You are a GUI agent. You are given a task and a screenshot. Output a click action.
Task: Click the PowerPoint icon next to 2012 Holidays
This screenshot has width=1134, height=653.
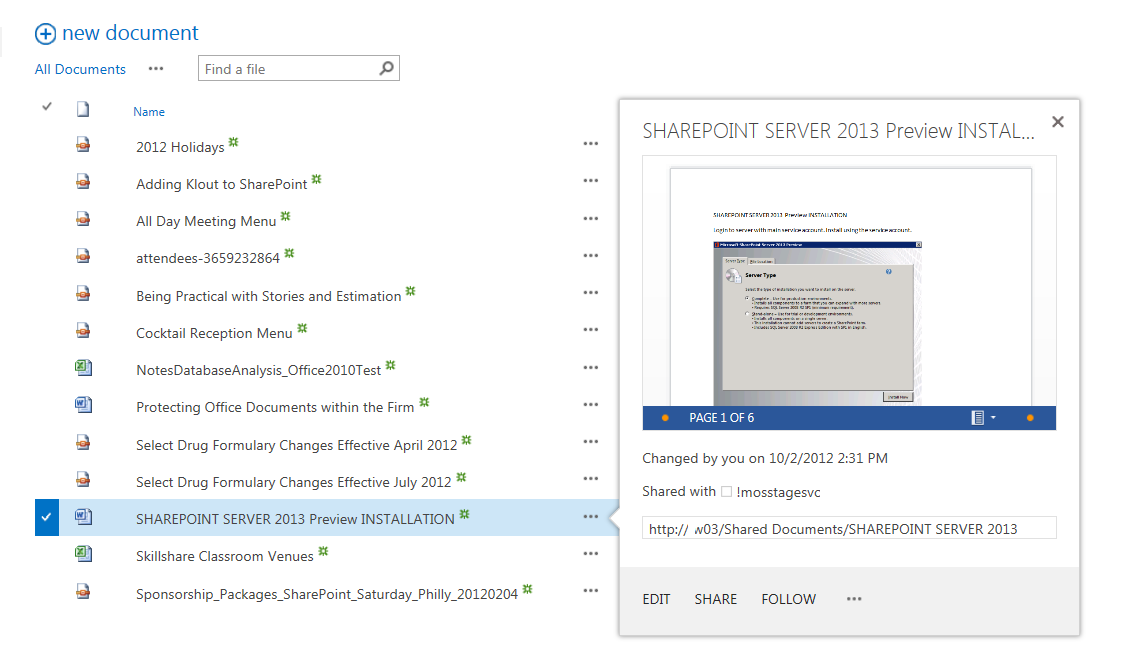82,144
